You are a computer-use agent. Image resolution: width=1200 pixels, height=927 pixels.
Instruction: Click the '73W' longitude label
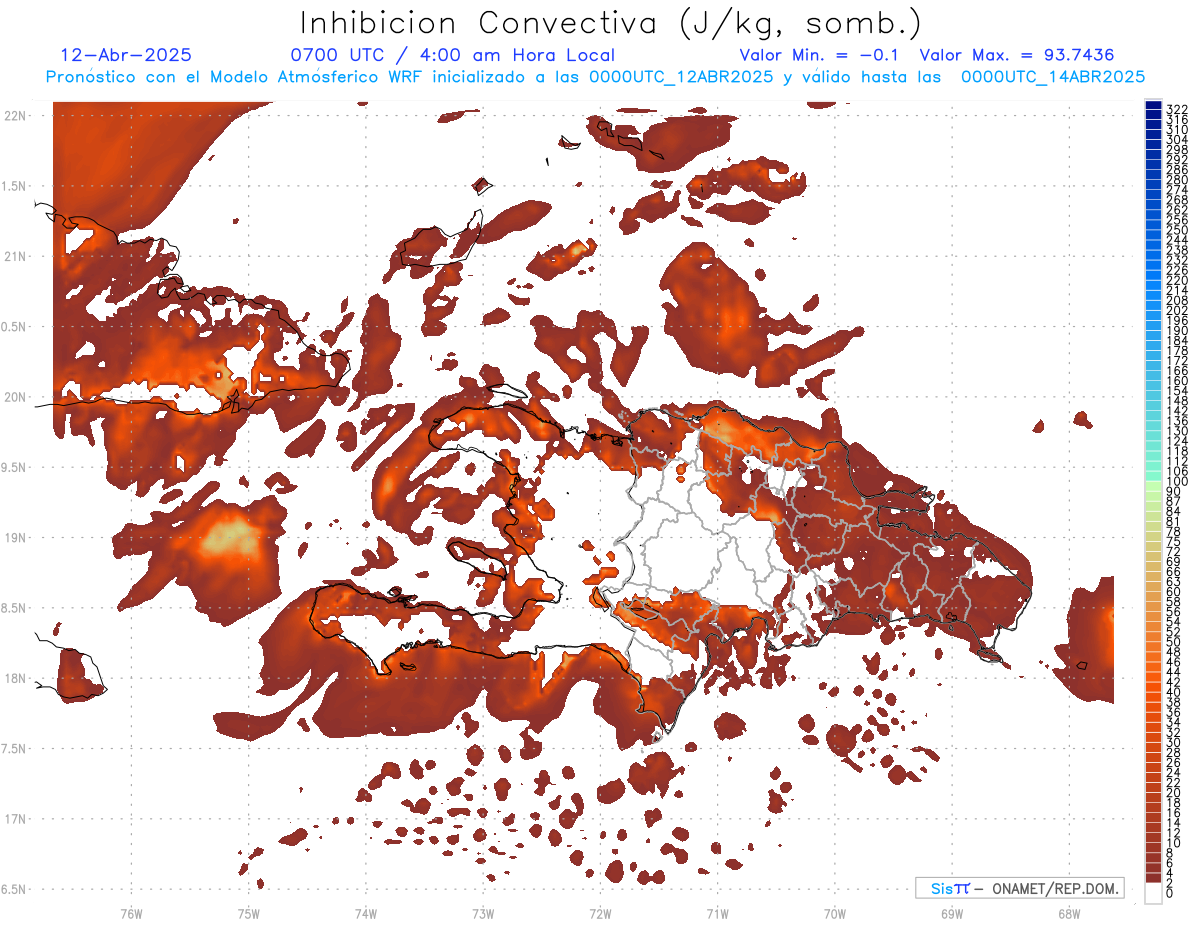[x=483, y=913]
